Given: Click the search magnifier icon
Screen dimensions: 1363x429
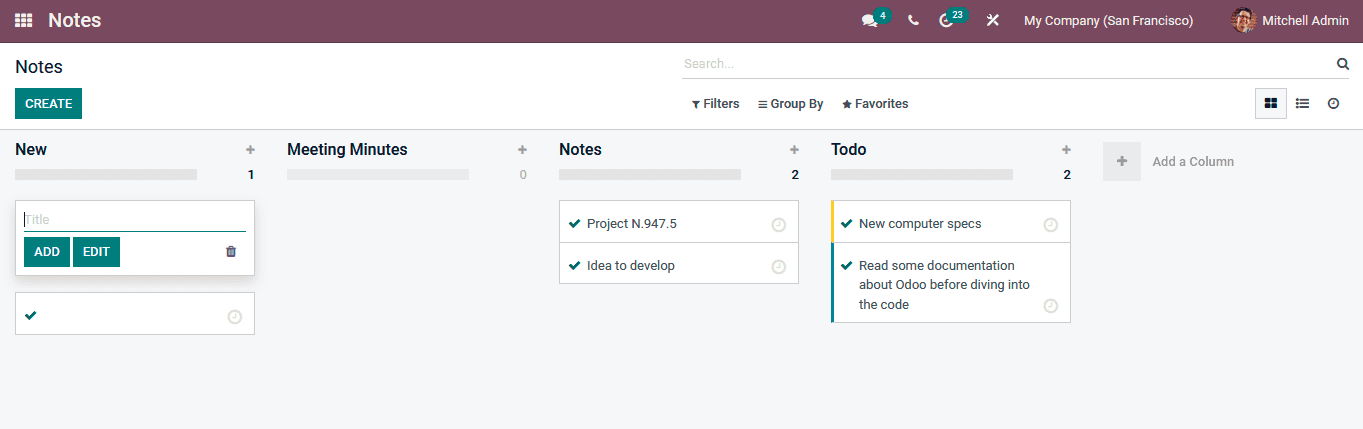Looking at the screenshot, I should (1343, 64).
